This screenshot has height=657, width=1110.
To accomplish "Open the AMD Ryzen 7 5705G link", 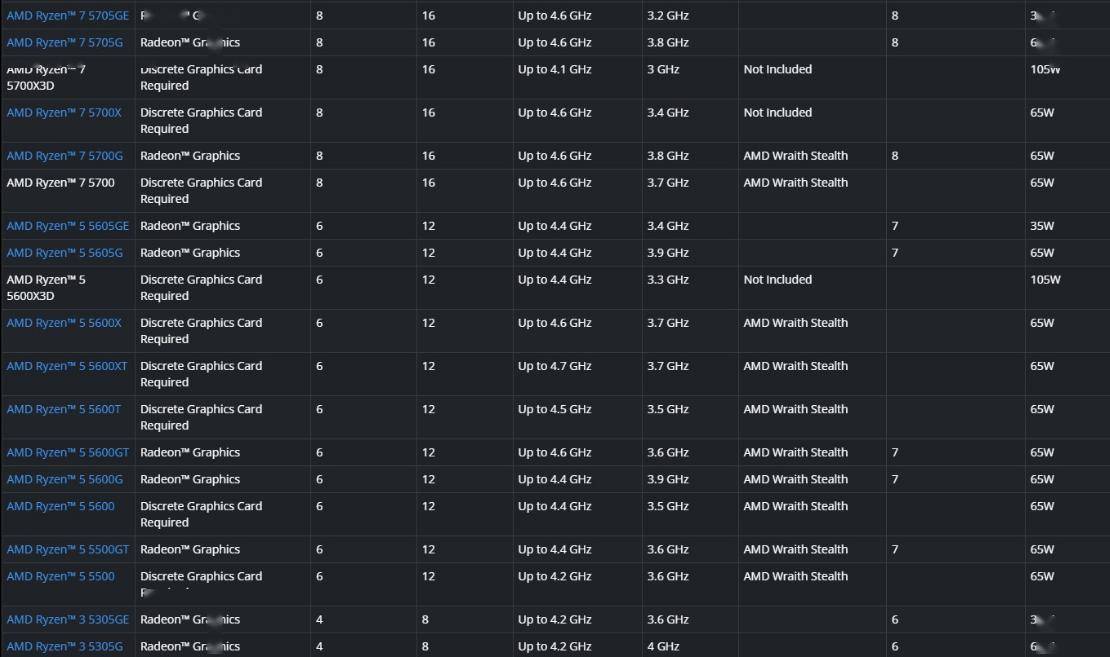I will tap(64, 43).
